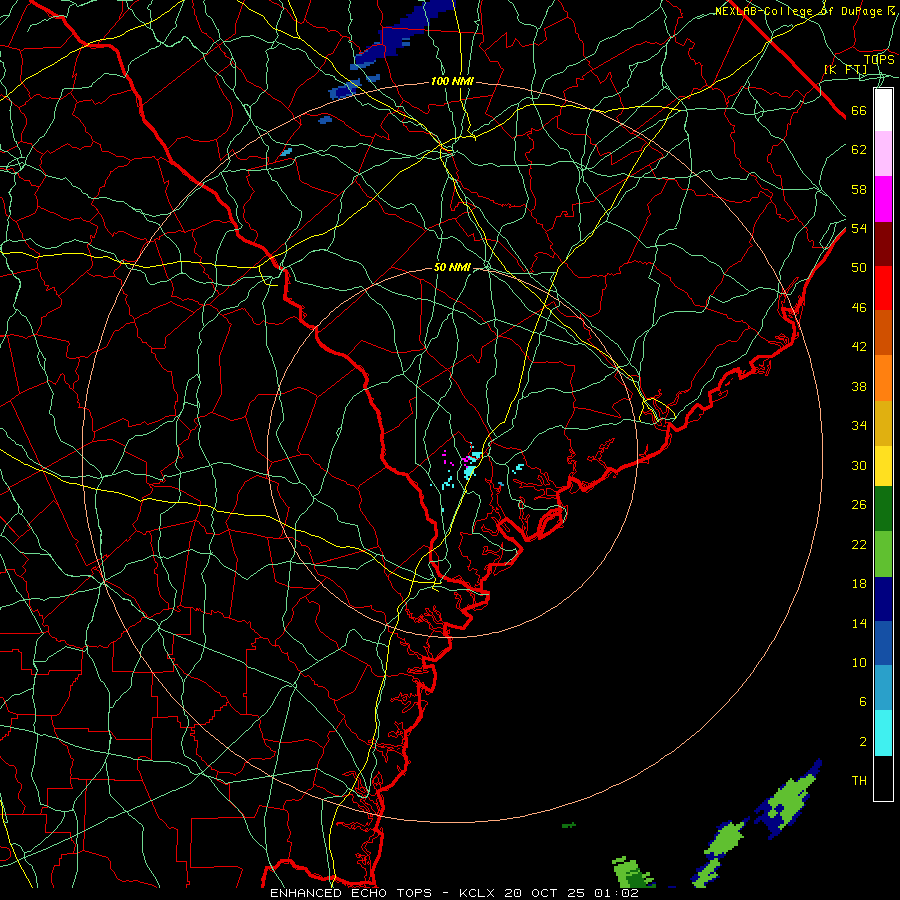Click the bright orange legend swatch
900x900 pixels.
[883, 378]
